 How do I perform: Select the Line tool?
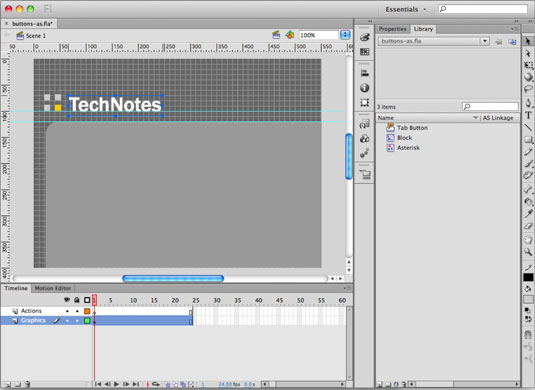coord(528,128)
